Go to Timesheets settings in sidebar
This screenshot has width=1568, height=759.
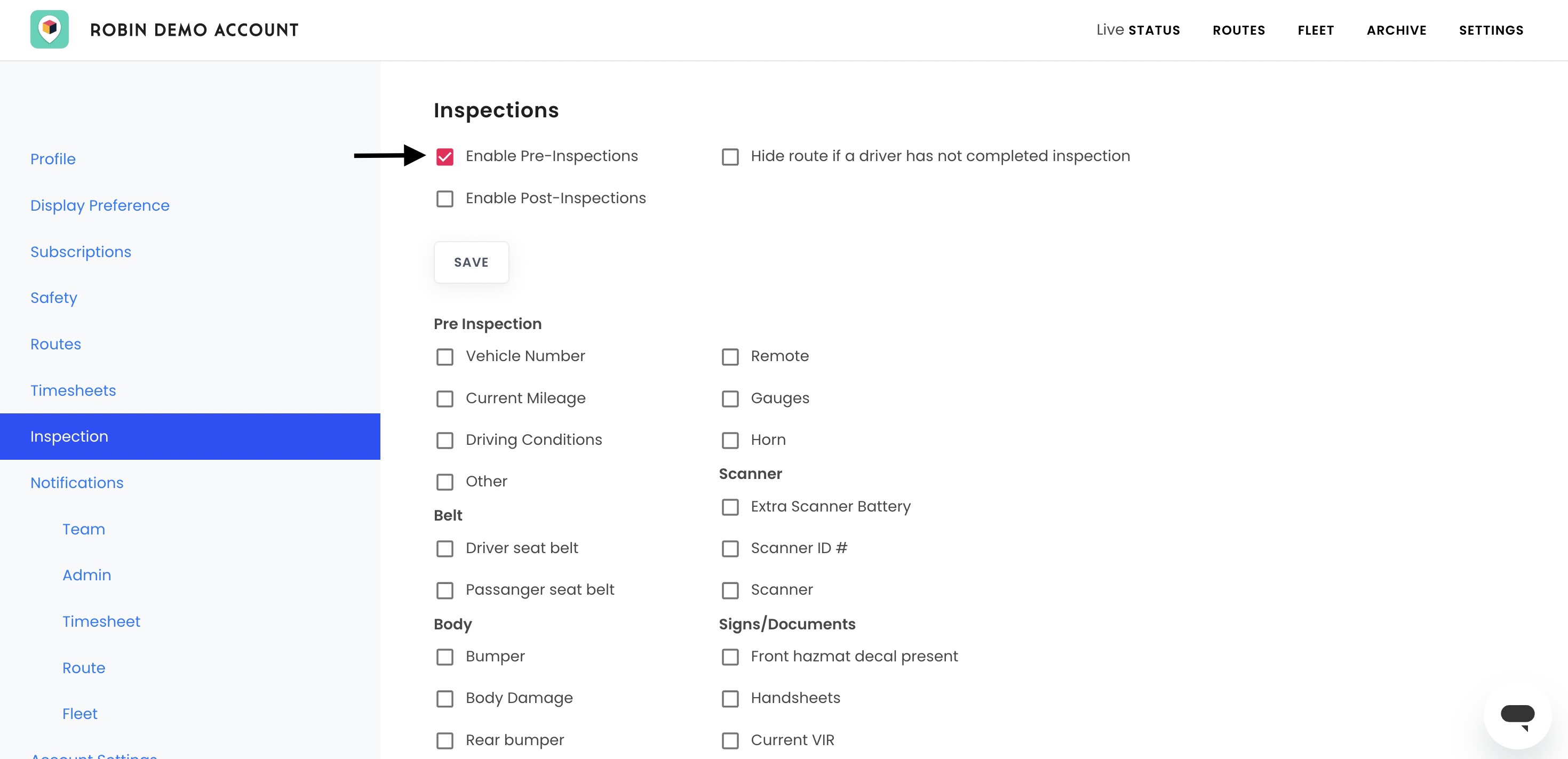click(x=73, y=390)
